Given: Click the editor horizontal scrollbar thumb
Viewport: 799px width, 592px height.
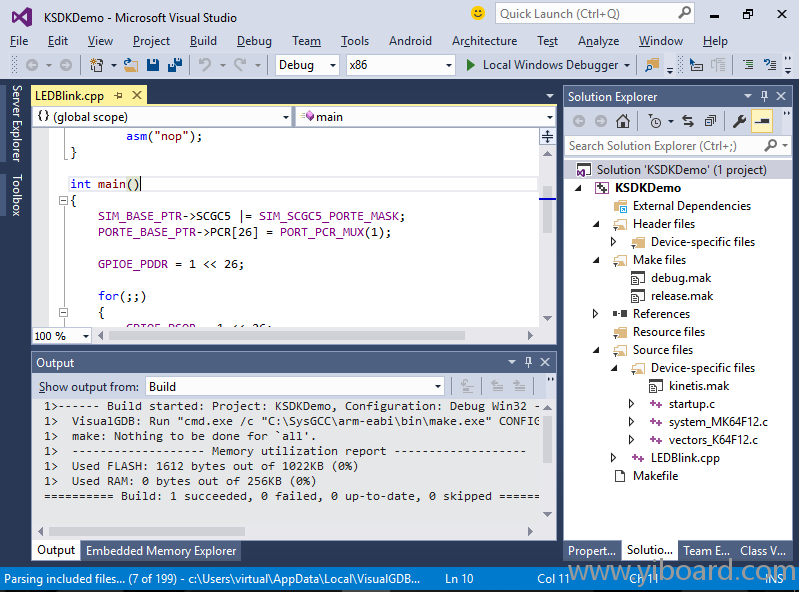Looking at the screenshot, I should pos(287,336).
